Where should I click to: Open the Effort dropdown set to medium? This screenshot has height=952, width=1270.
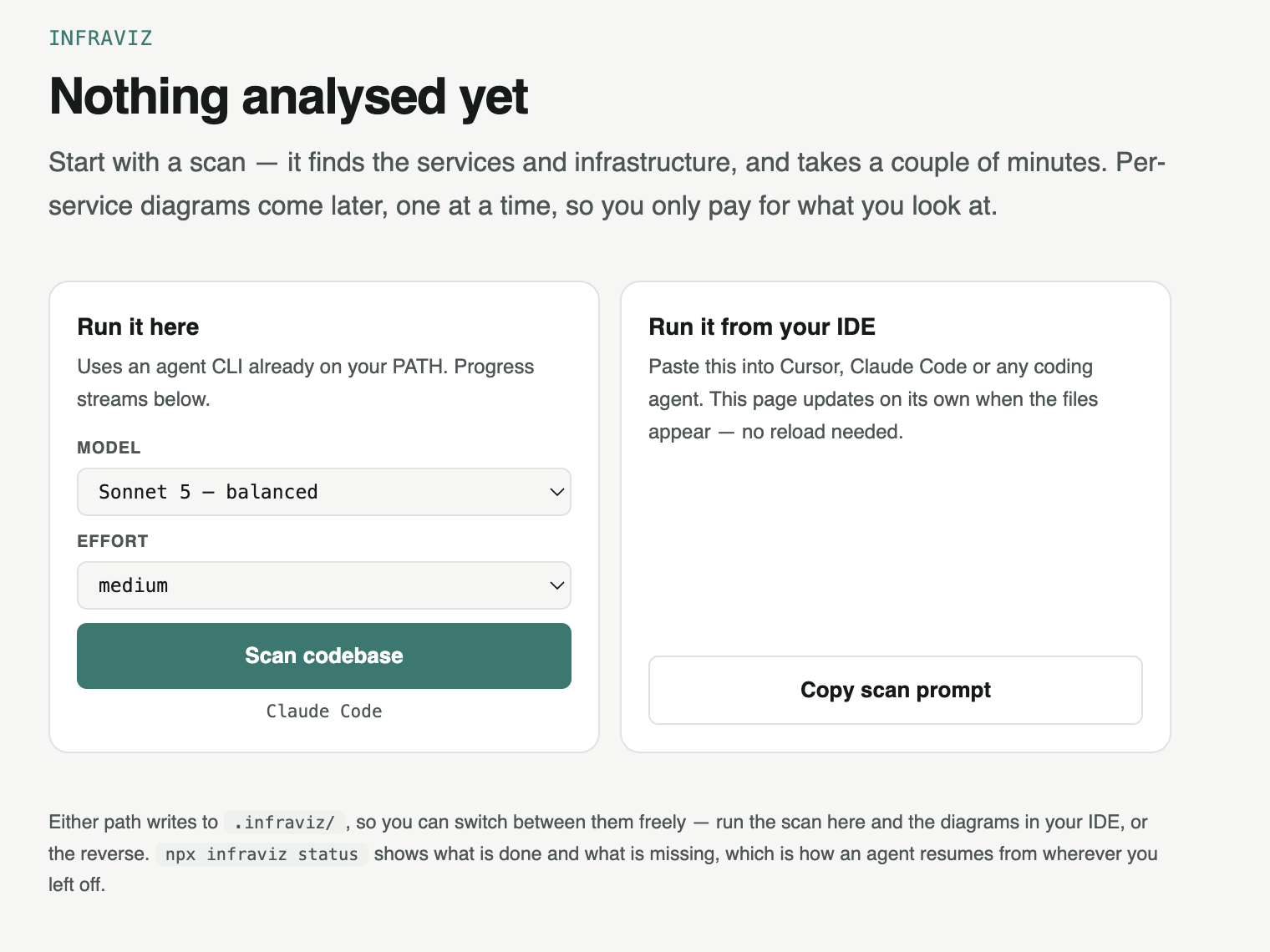click(x=323, y=585)
